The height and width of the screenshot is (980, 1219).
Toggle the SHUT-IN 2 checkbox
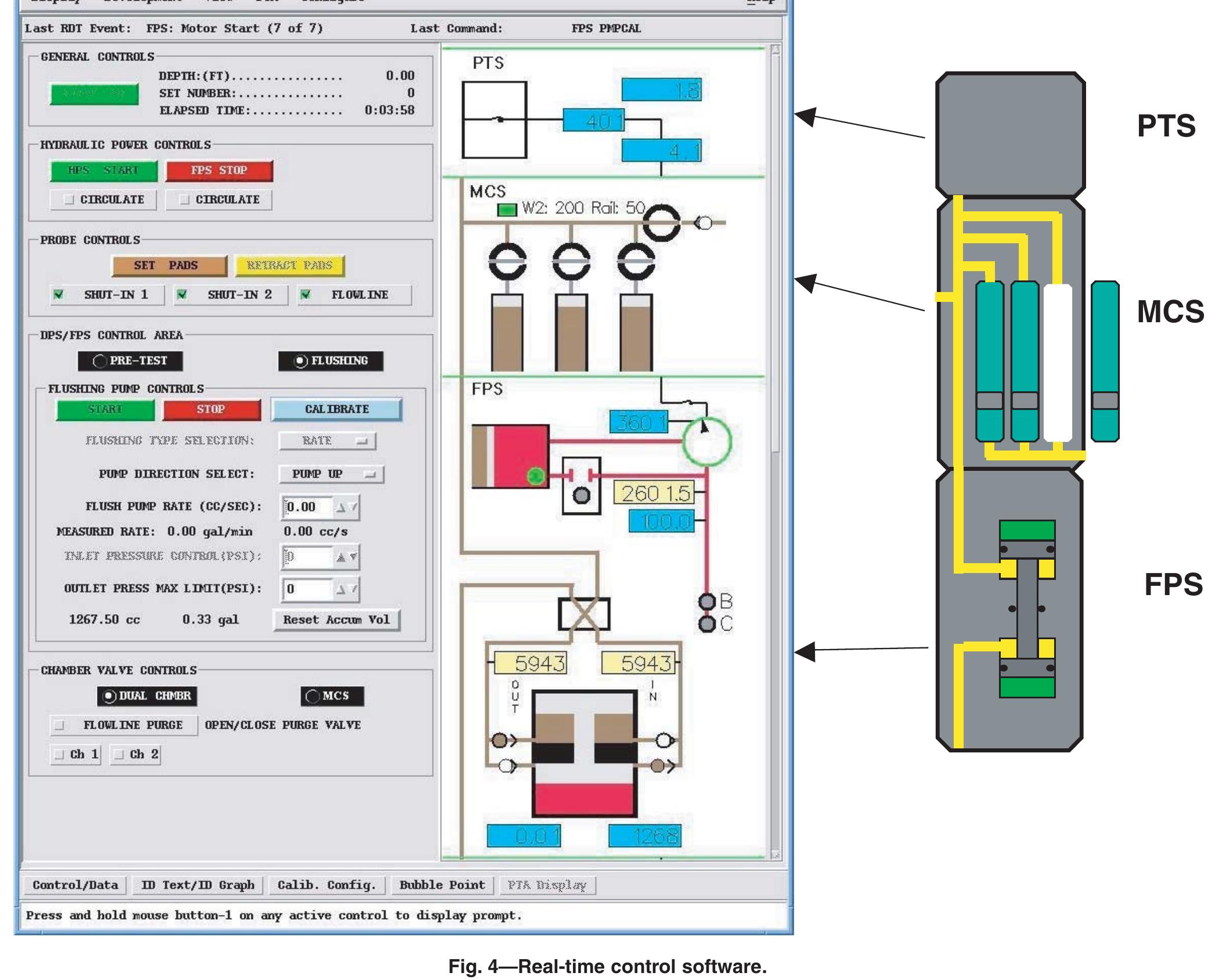tap(182, 295)
